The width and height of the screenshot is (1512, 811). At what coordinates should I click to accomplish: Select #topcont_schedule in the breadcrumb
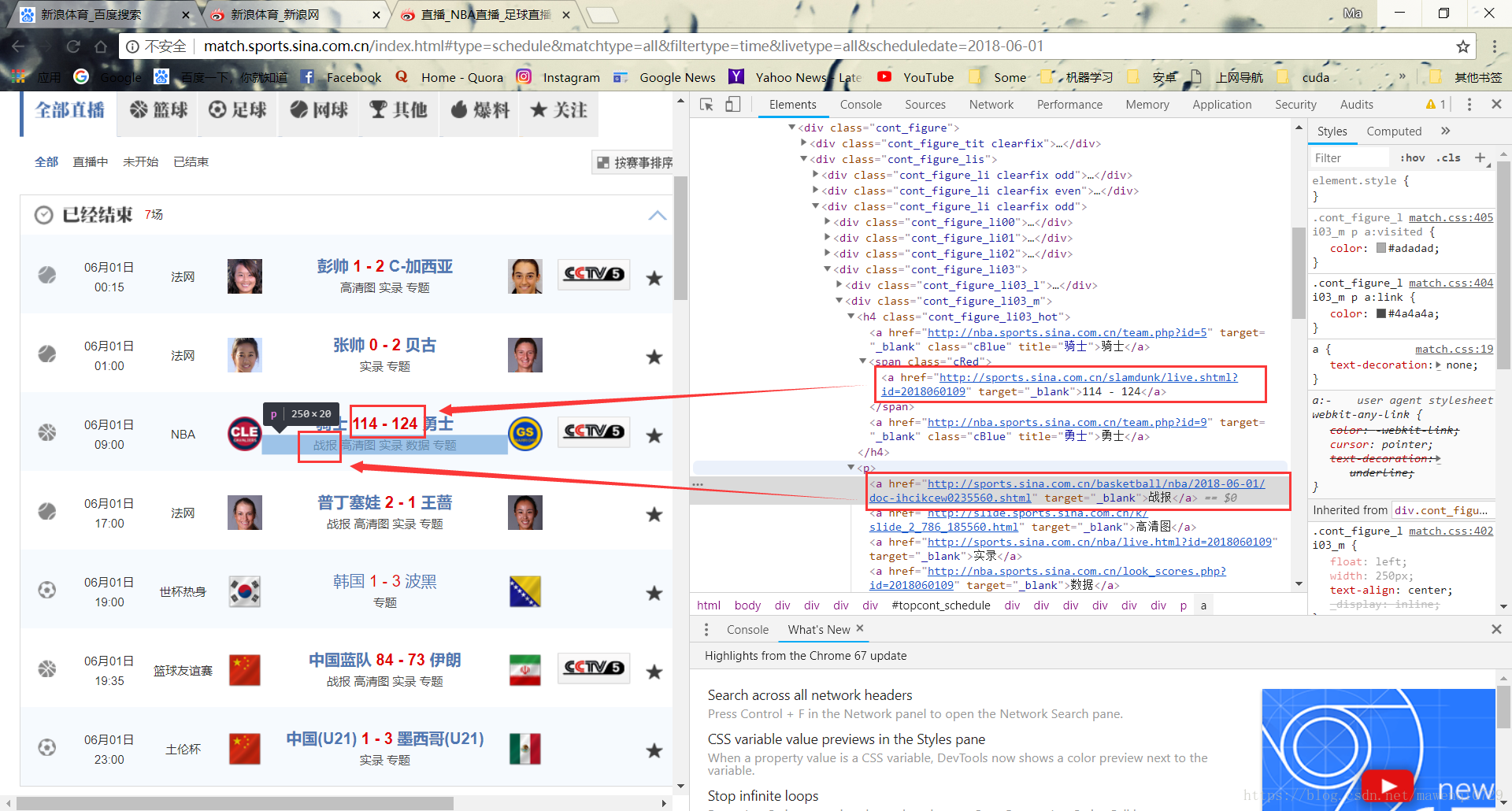[941, 605]
